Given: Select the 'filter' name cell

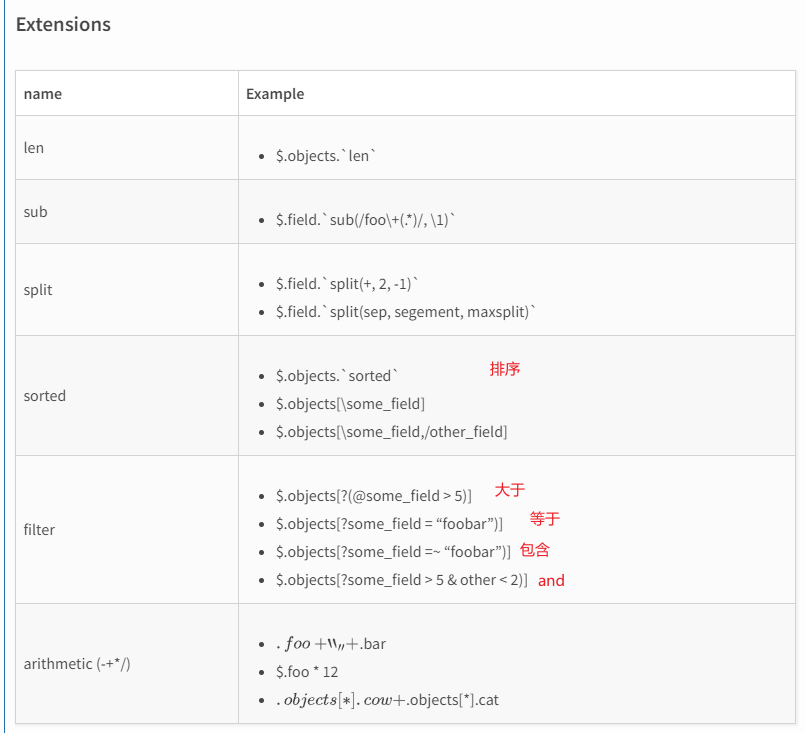Looking at the screenshot, I should pyautogui.click(x=39, y=530).
